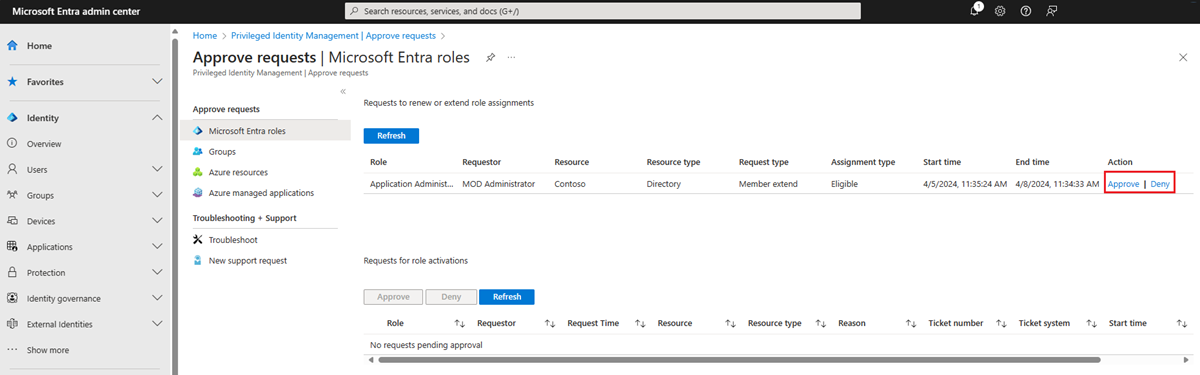Click the search resources input field
1200x375 pixels.
(602, 10)
